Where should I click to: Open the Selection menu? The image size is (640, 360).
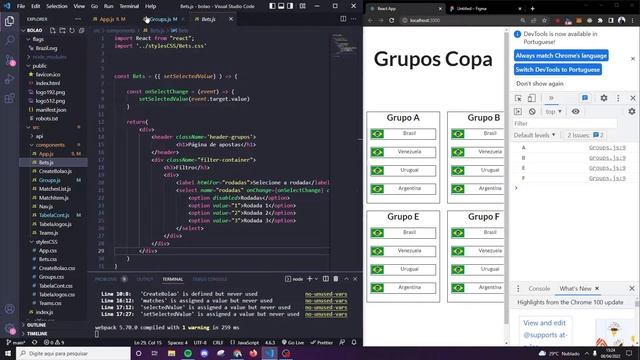[57, 6]
